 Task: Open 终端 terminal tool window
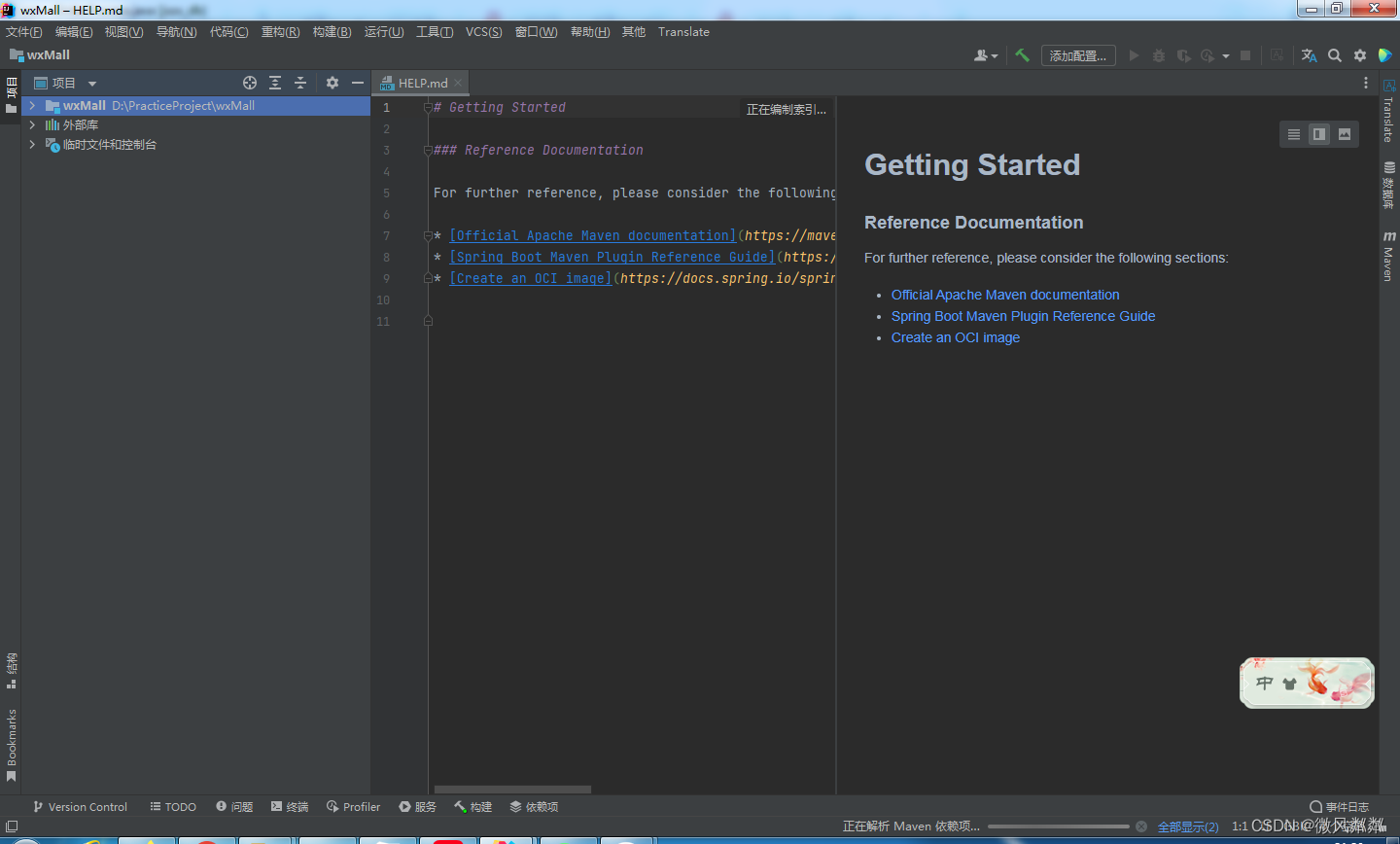(290, 807)
